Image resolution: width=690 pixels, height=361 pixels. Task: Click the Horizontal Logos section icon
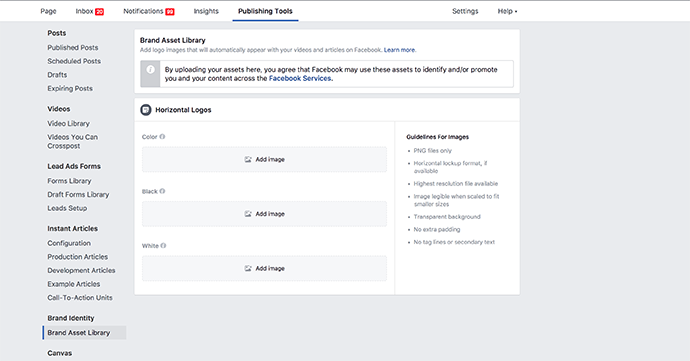click(x=146, y=110)
